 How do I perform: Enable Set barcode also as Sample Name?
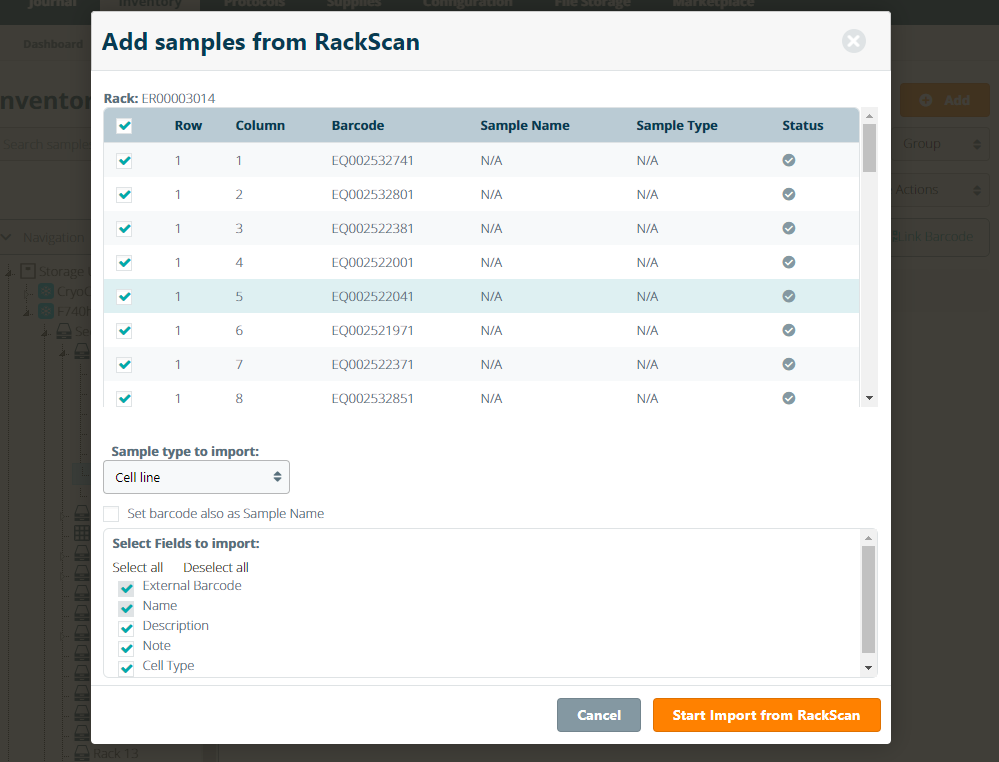tap(111, 514)
